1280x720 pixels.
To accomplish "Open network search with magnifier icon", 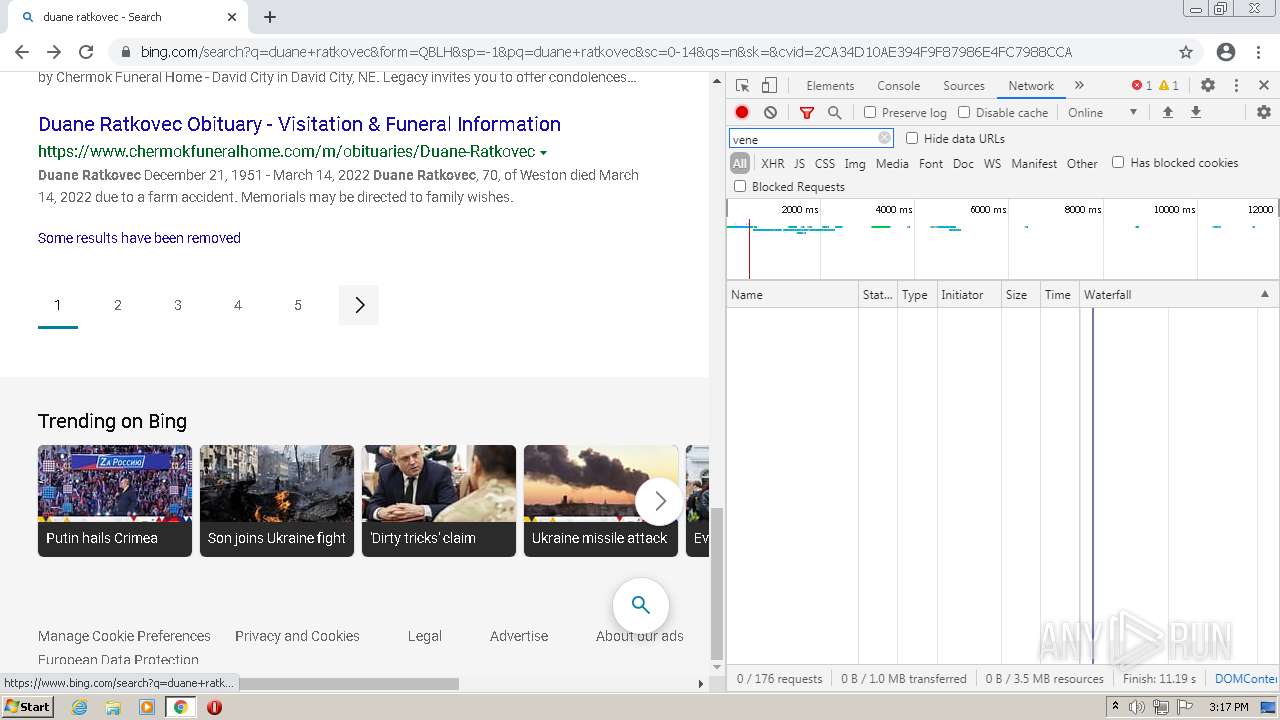I will pos(834,113).
